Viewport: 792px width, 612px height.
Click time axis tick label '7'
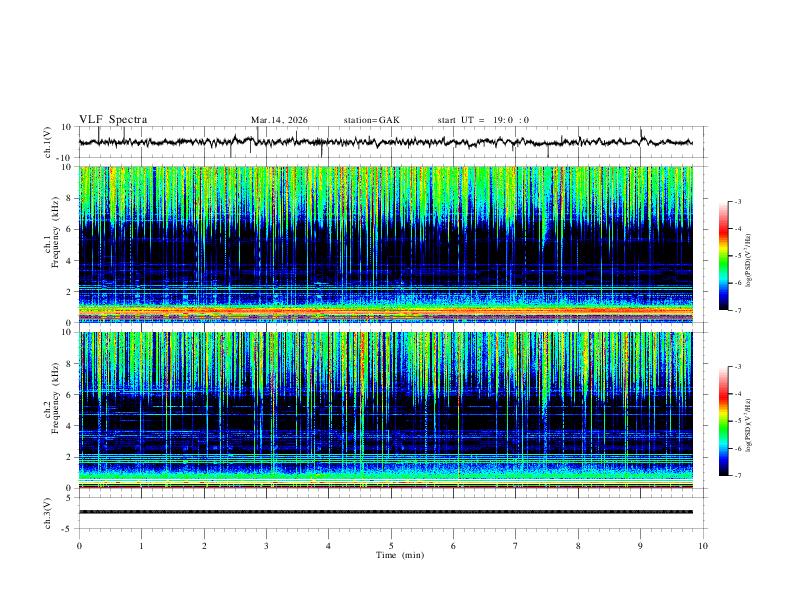click(x=516, y=546)
